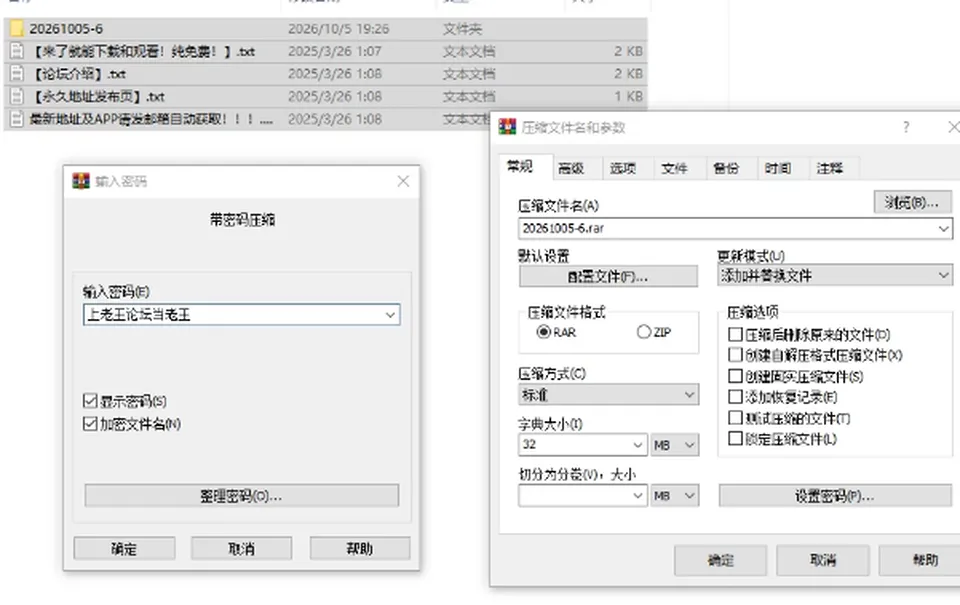Enable 创建自解压格式压缩文件 checkbox
Image resolution: width=960 pixels, height=605 pixels.
click(x=735, y=355)
